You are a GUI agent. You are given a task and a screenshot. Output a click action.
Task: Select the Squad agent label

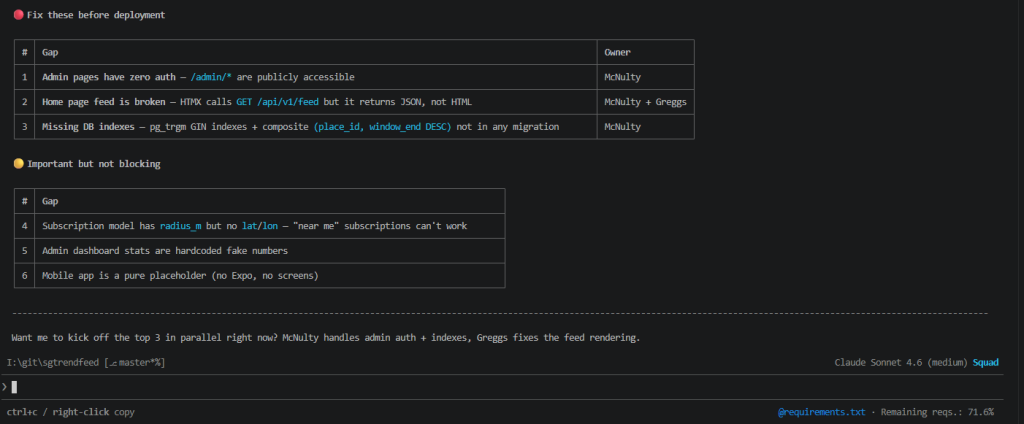985,362
